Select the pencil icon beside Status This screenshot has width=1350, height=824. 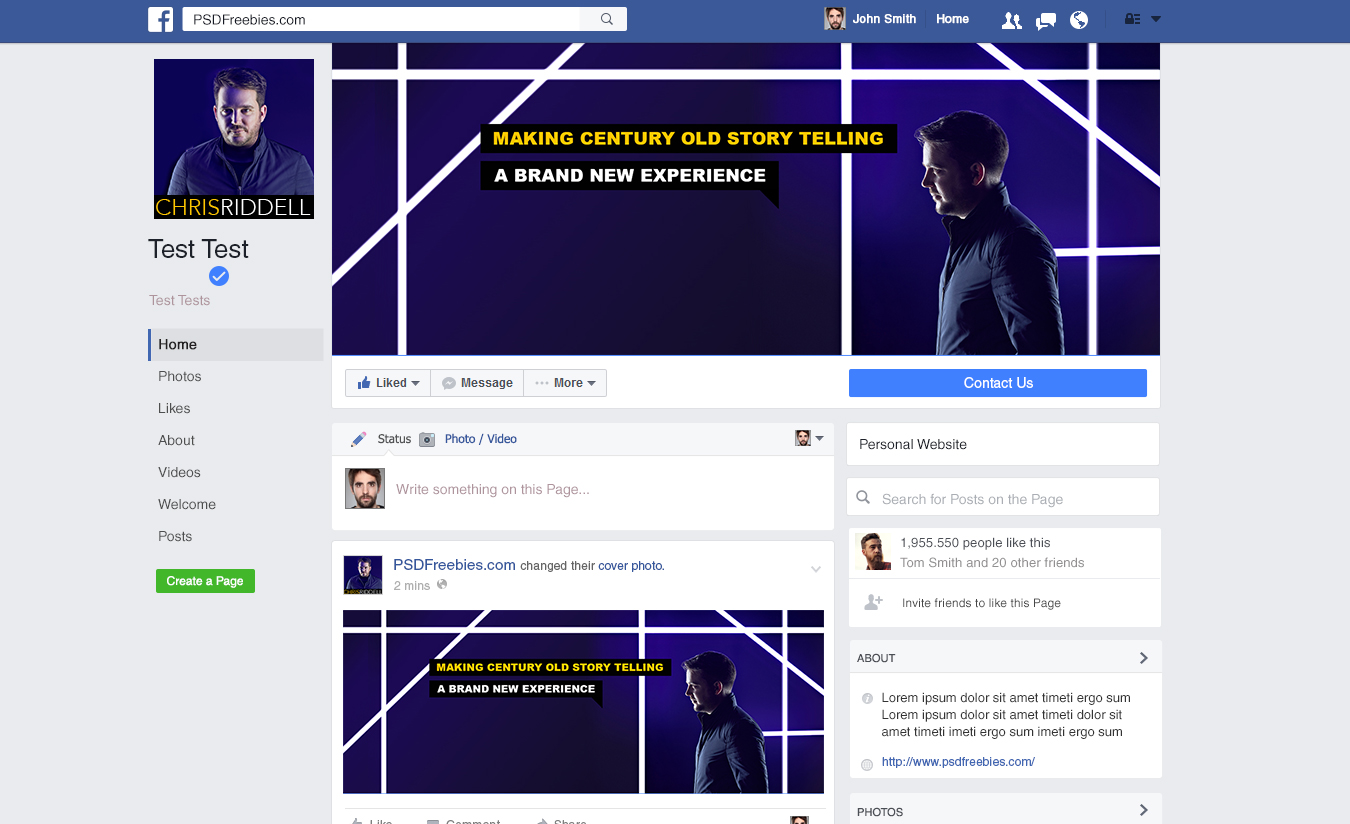click(358, 438)
